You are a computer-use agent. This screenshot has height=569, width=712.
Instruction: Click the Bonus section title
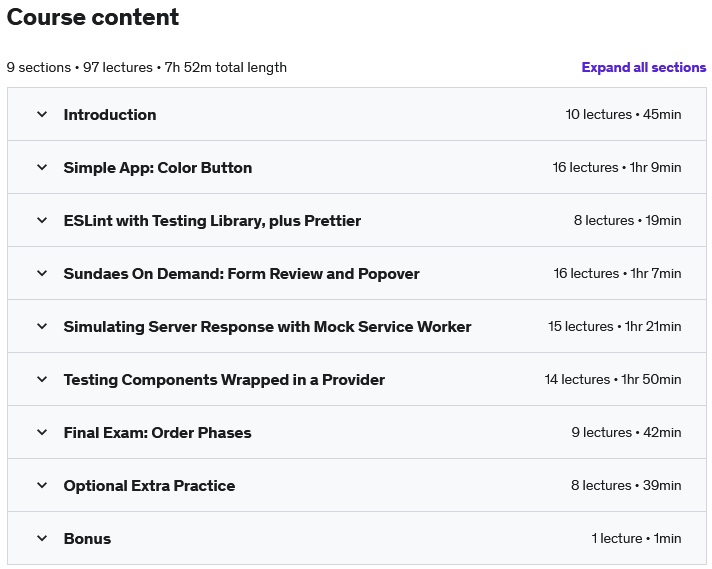click(87, 539)
